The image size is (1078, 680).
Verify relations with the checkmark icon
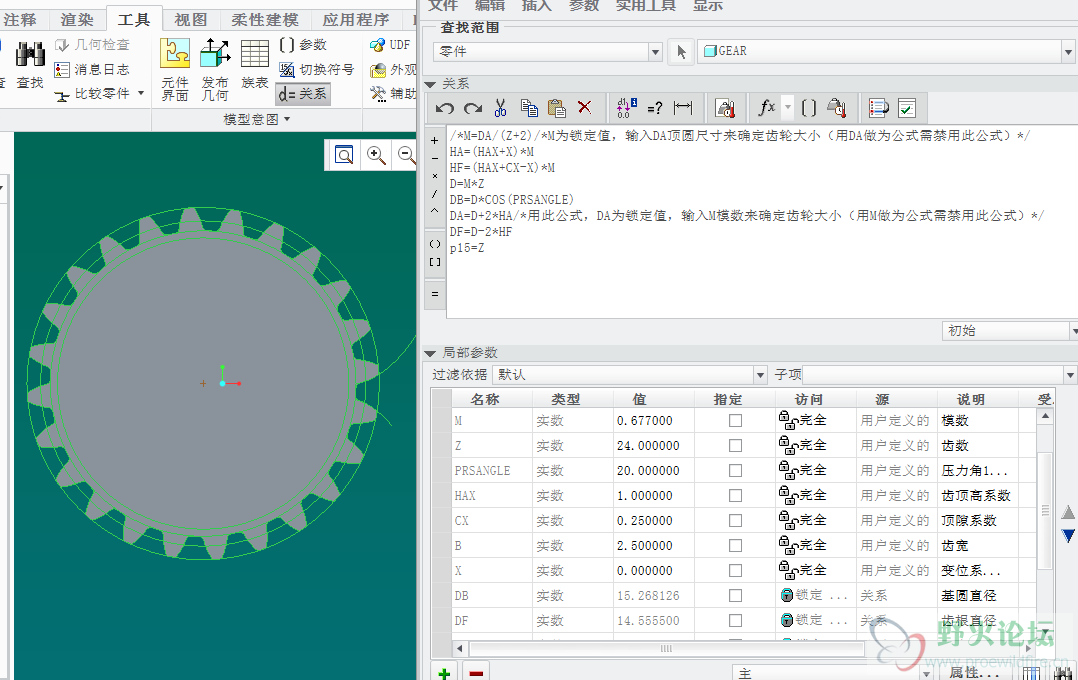pyautogui.click(x=907, y=108)
